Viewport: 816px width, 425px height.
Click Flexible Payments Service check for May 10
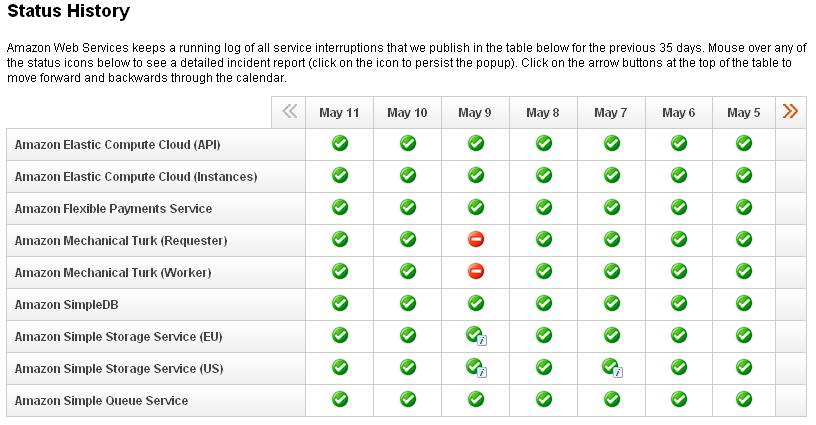point(408,208)
